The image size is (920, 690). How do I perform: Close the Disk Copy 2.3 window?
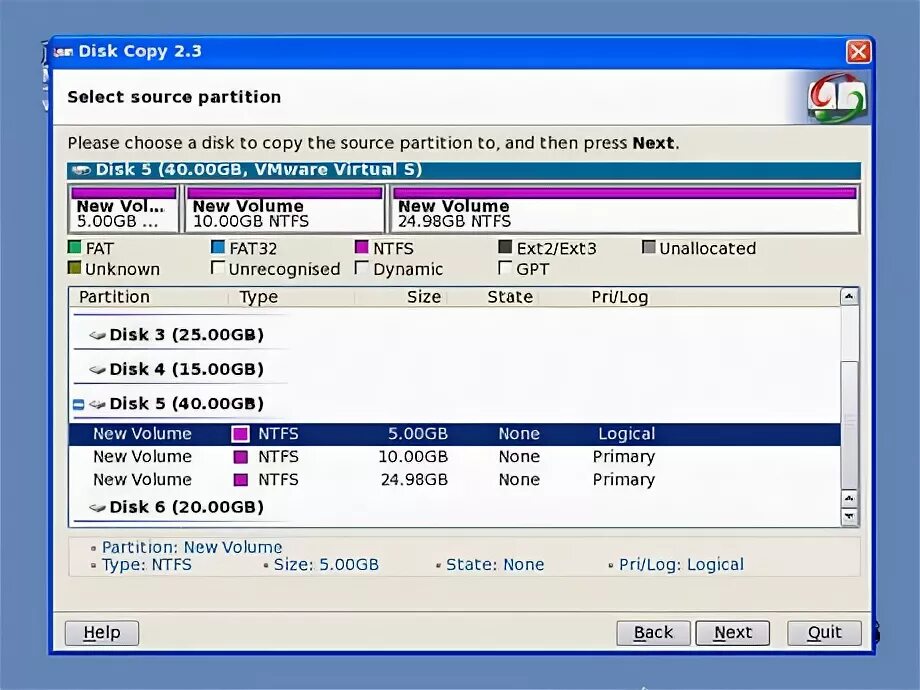[858, 52]
